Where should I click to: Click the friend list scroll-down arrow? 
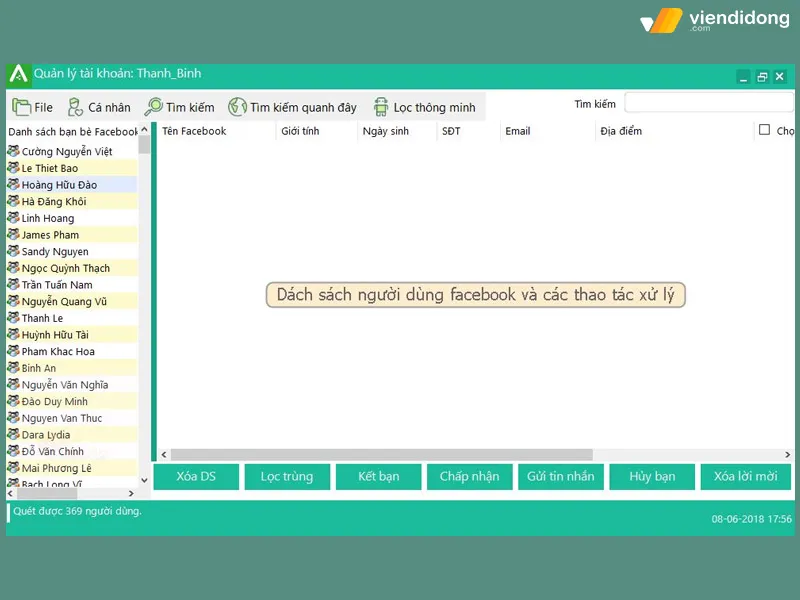[144, 480]
